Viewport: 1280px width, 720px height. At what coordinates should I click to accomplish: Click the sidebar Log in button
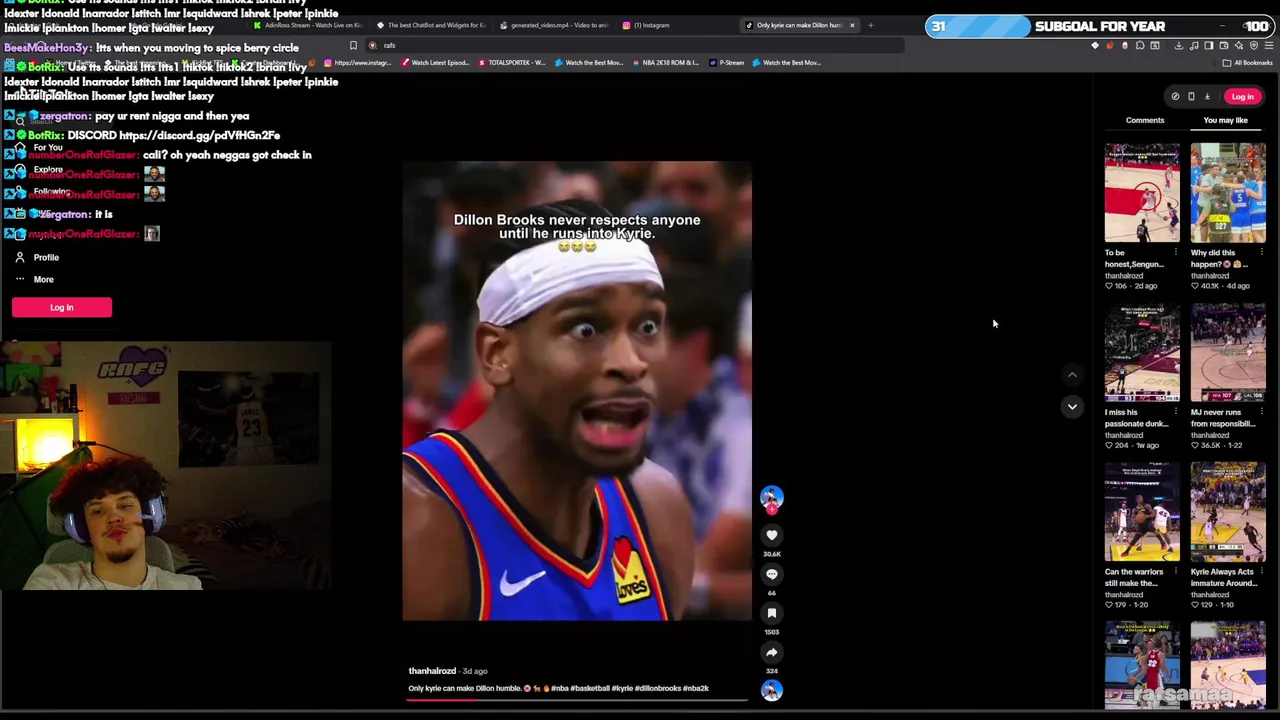click(x=62, y=307)
